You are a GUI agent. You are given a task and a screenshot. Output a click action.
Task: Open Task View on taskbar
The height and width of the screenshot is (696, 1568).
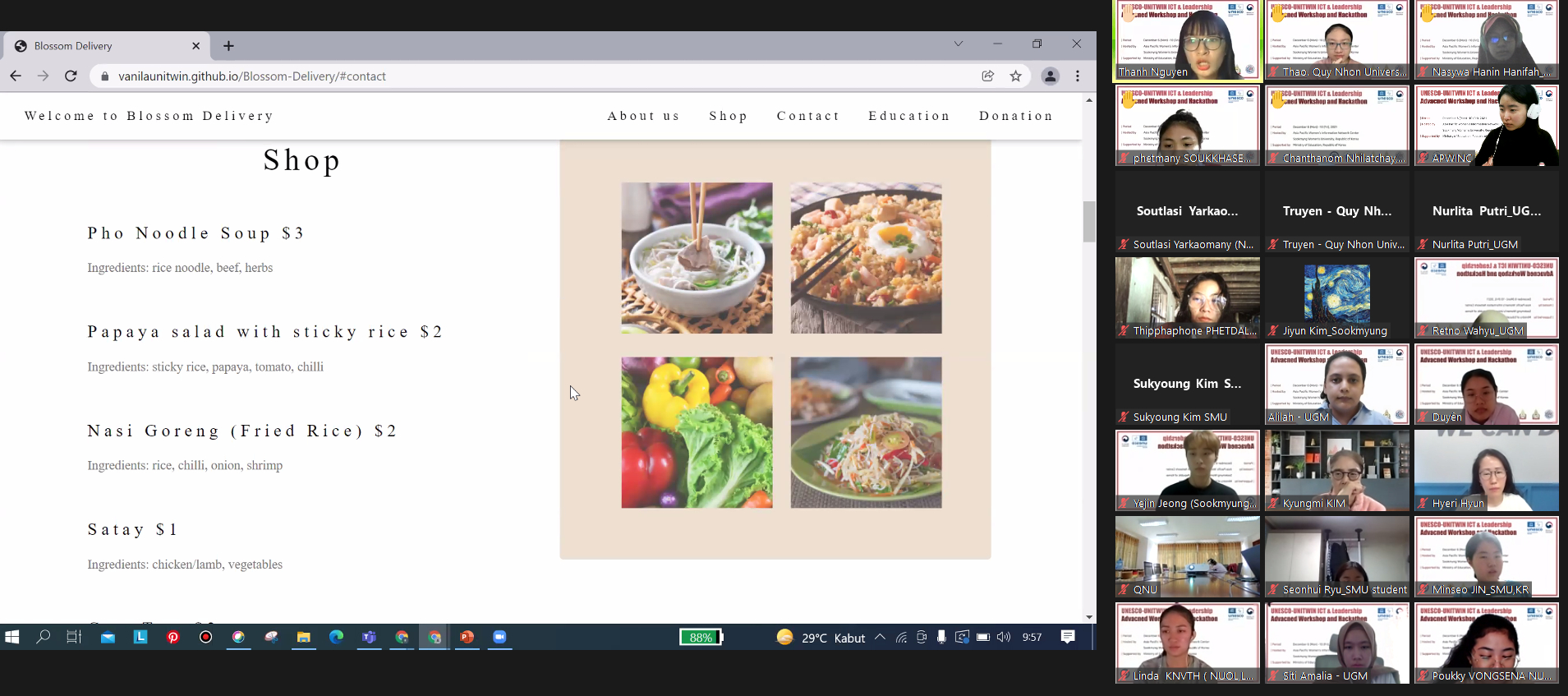click(x=74, y=637)
